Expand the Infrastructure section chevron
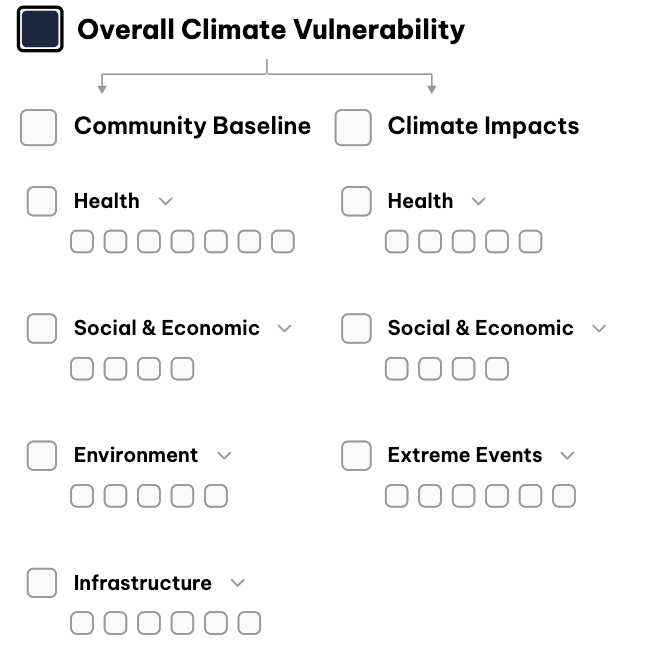Viewport: 660px width, 647px height. pos(237,583)
